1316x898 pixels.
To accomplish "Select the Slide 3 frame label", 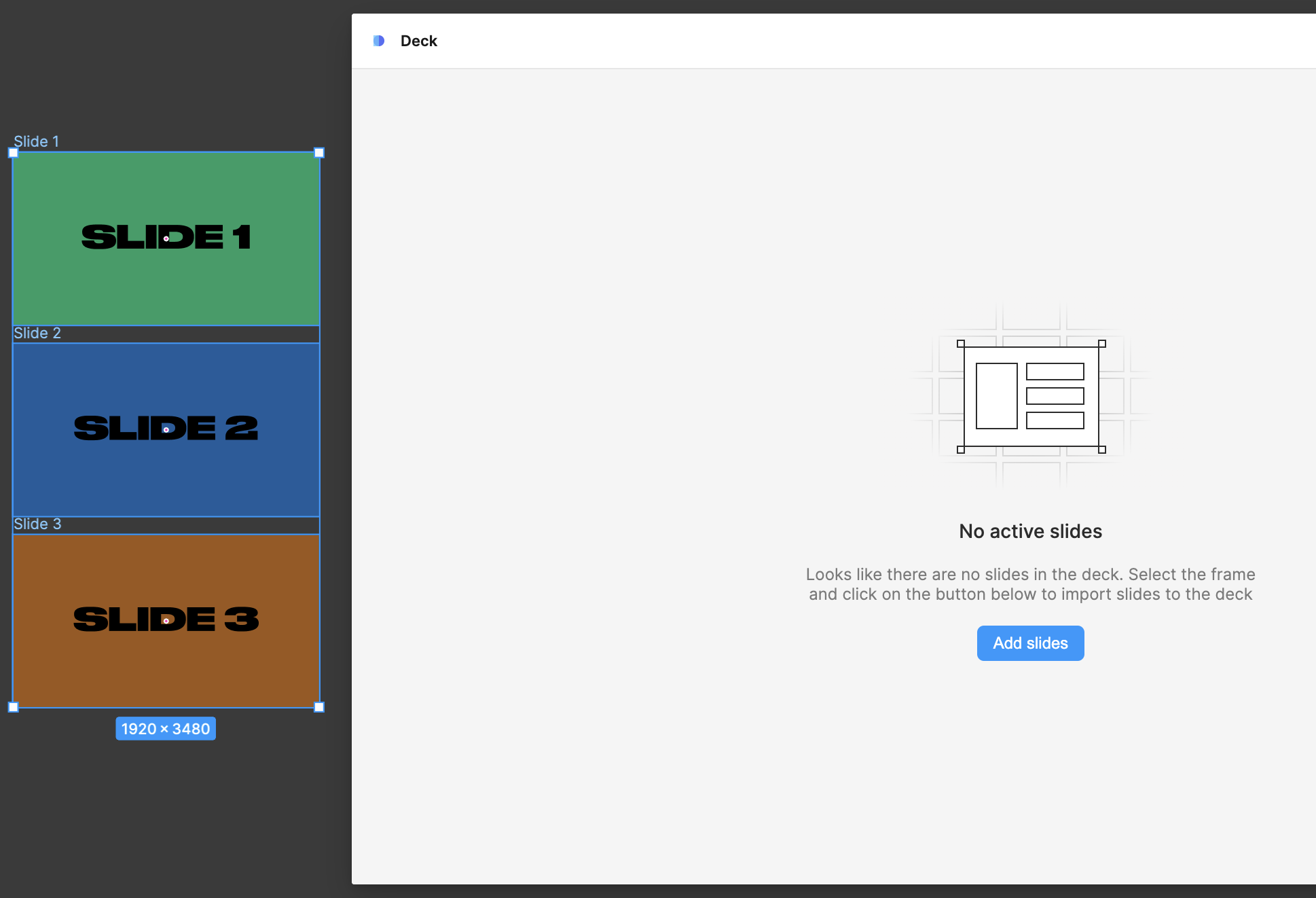I will pyautogui.click(x=37, y=524).
